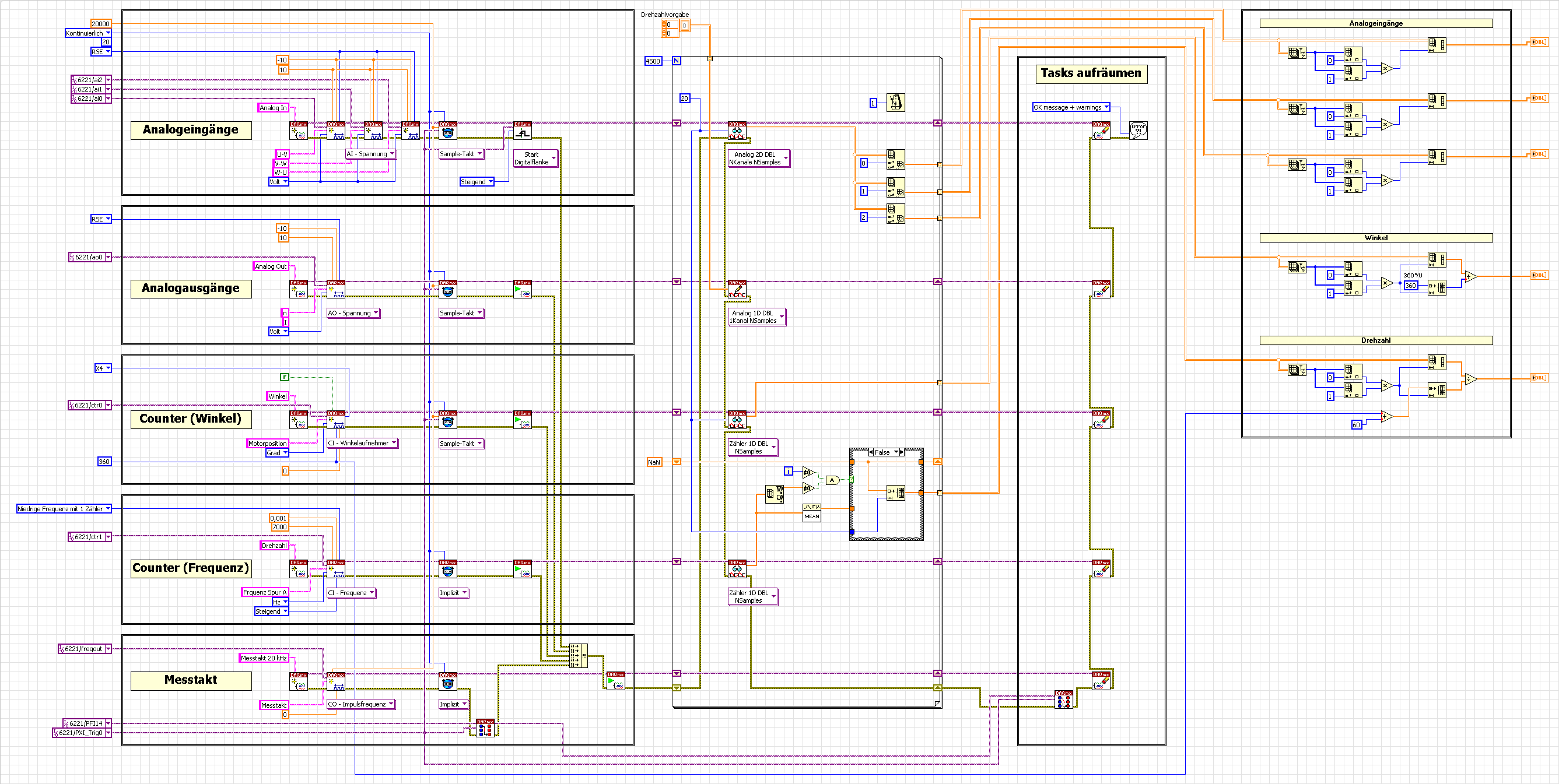
Task: Click DAQmx Read node above Analog 2D DBL selector
Action: click(737, 130)
